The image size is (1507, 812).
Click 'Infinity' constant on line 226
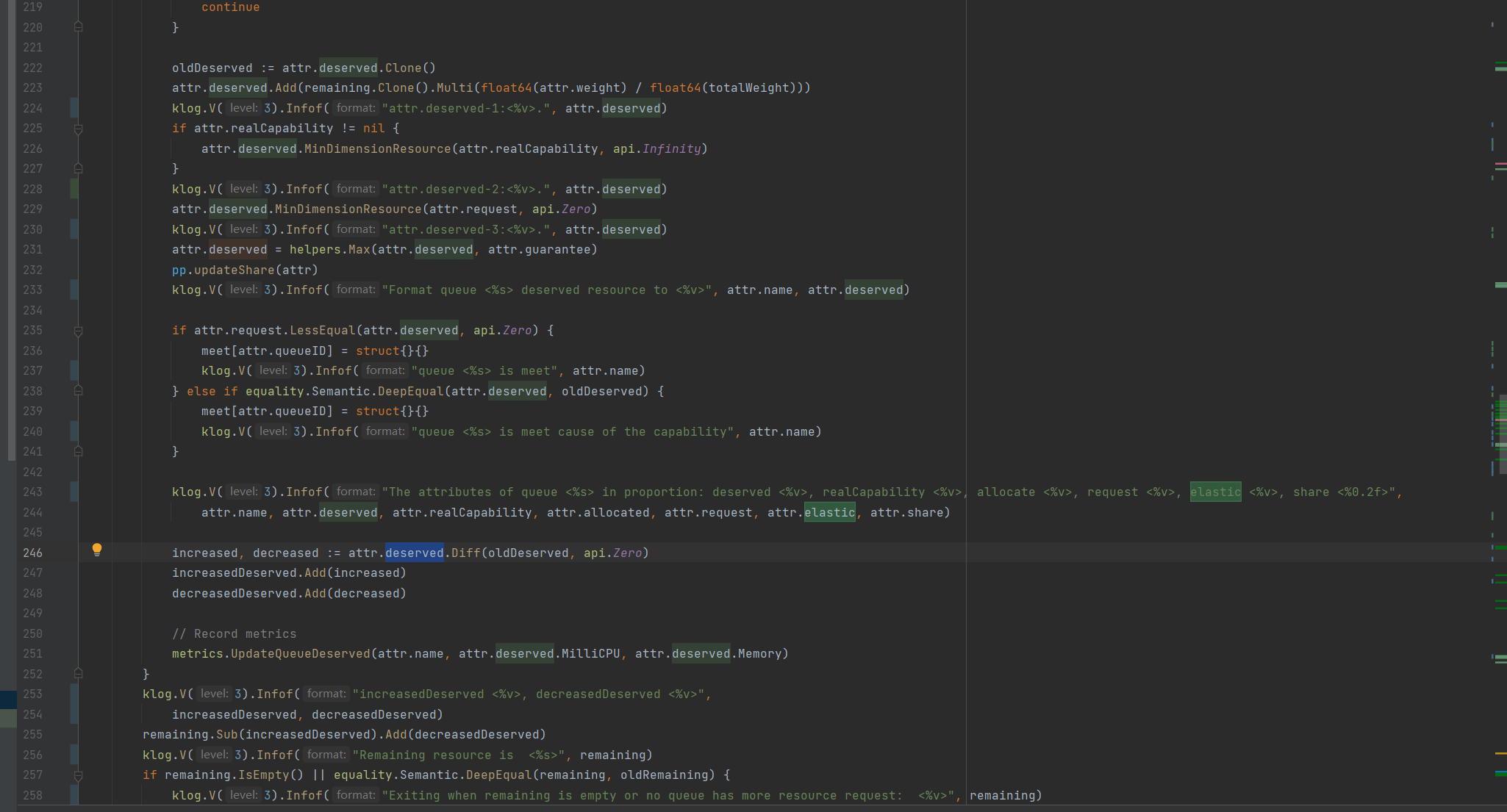(671, 148)
